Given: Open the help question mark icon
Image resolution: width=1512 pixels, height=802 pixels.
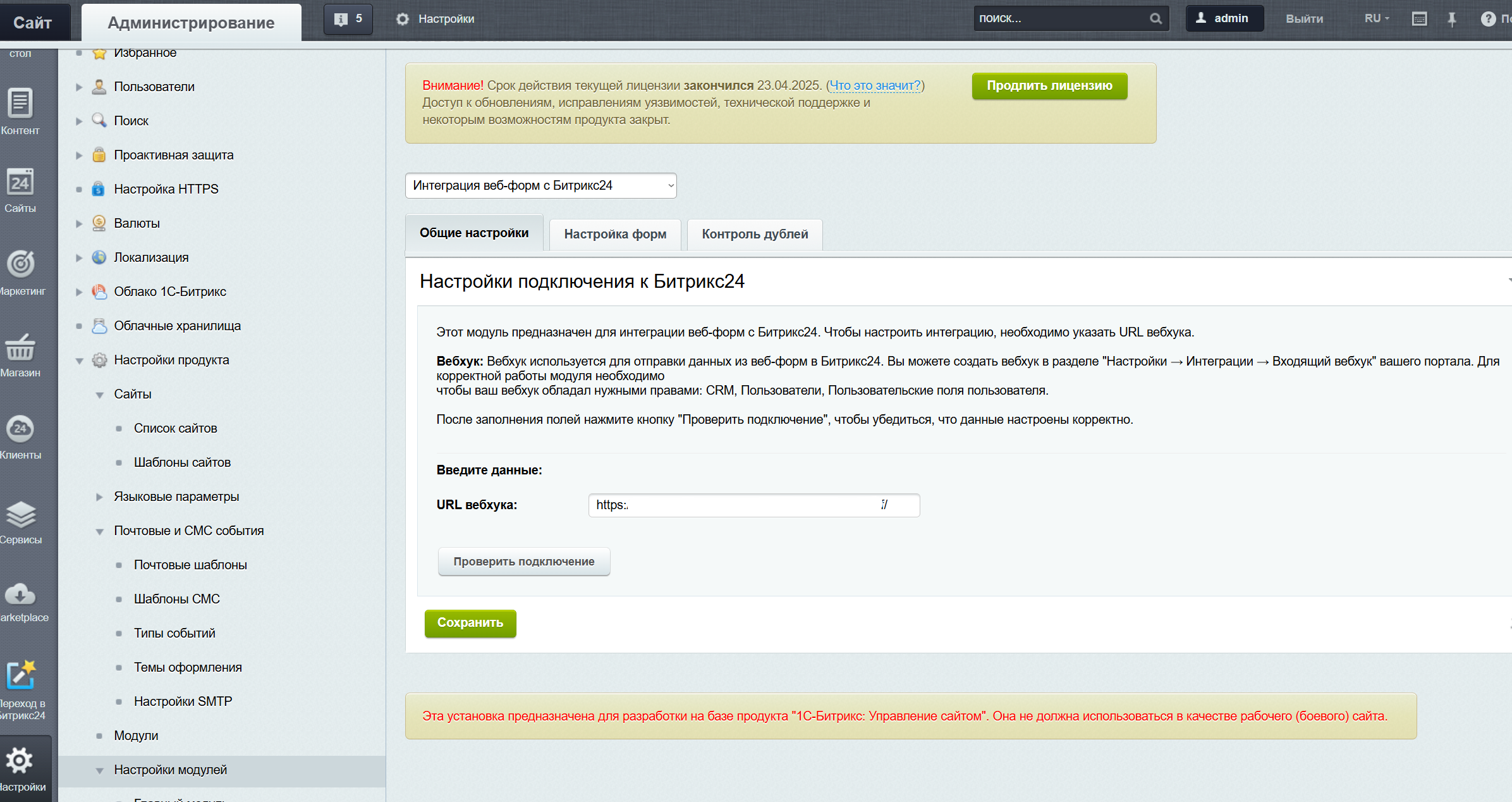Looking at the screenshot, I should tap(1488, 19).
